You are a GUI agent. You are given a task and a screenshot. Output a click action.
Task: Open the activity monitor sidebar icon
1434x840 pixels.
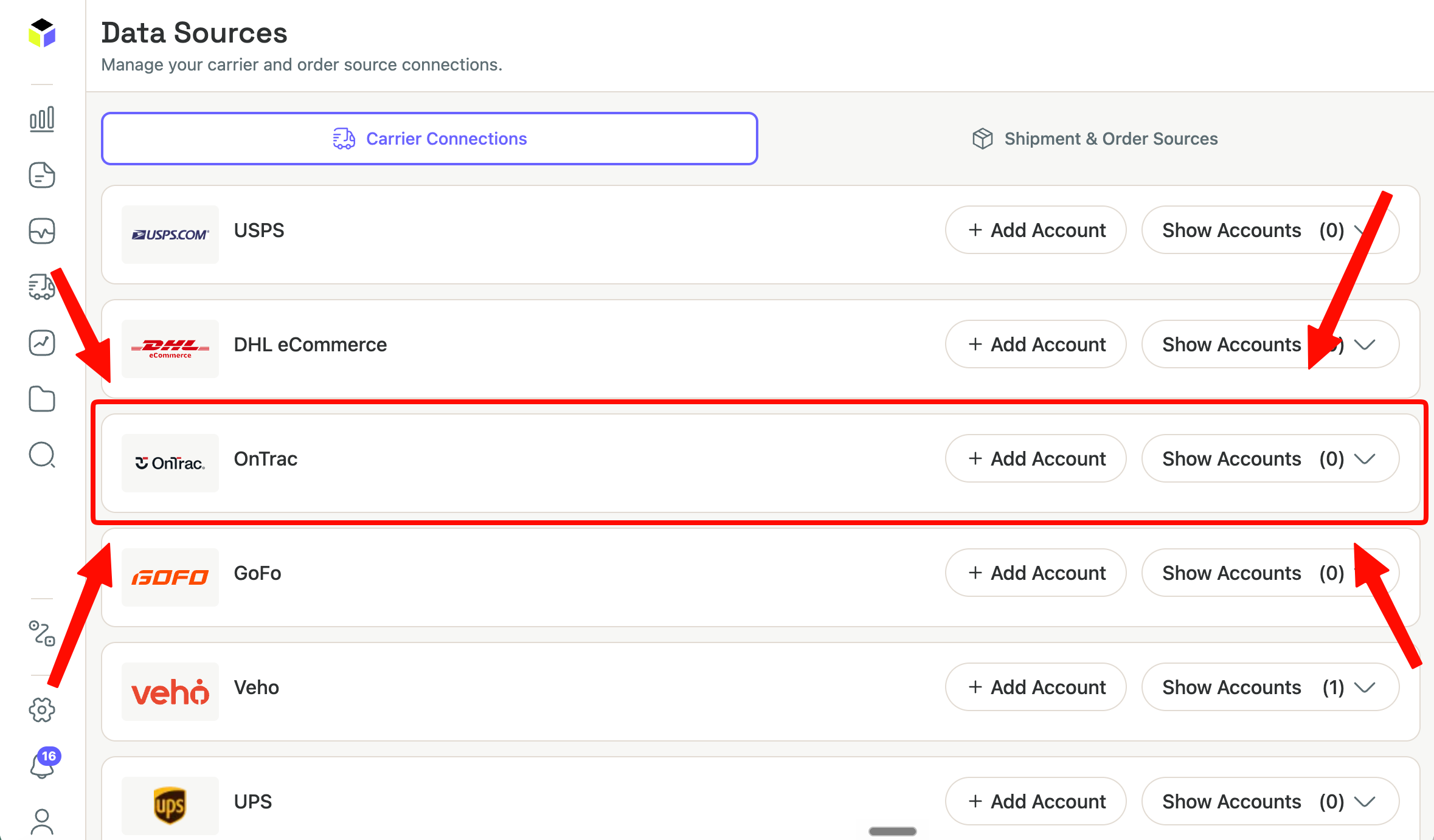[x=42, y=231]
